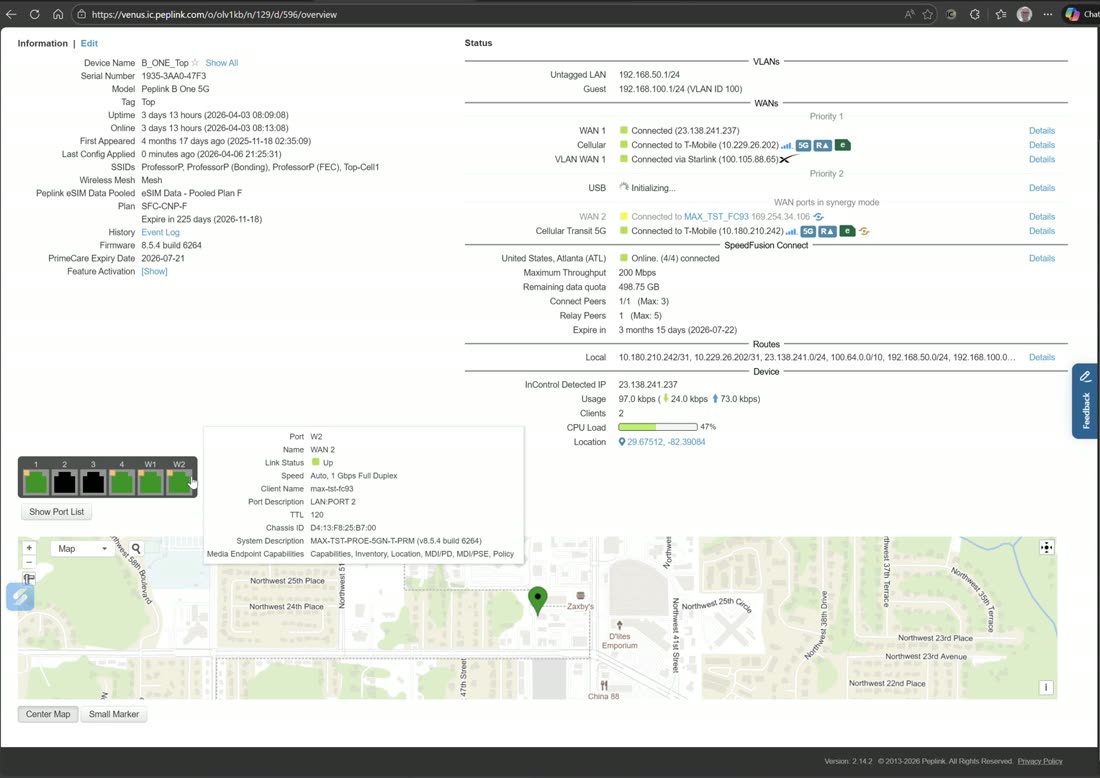
Task: Click InControl Detected IP 23.138.241.237
Action: pyautogui.click(x=648, y=384)
